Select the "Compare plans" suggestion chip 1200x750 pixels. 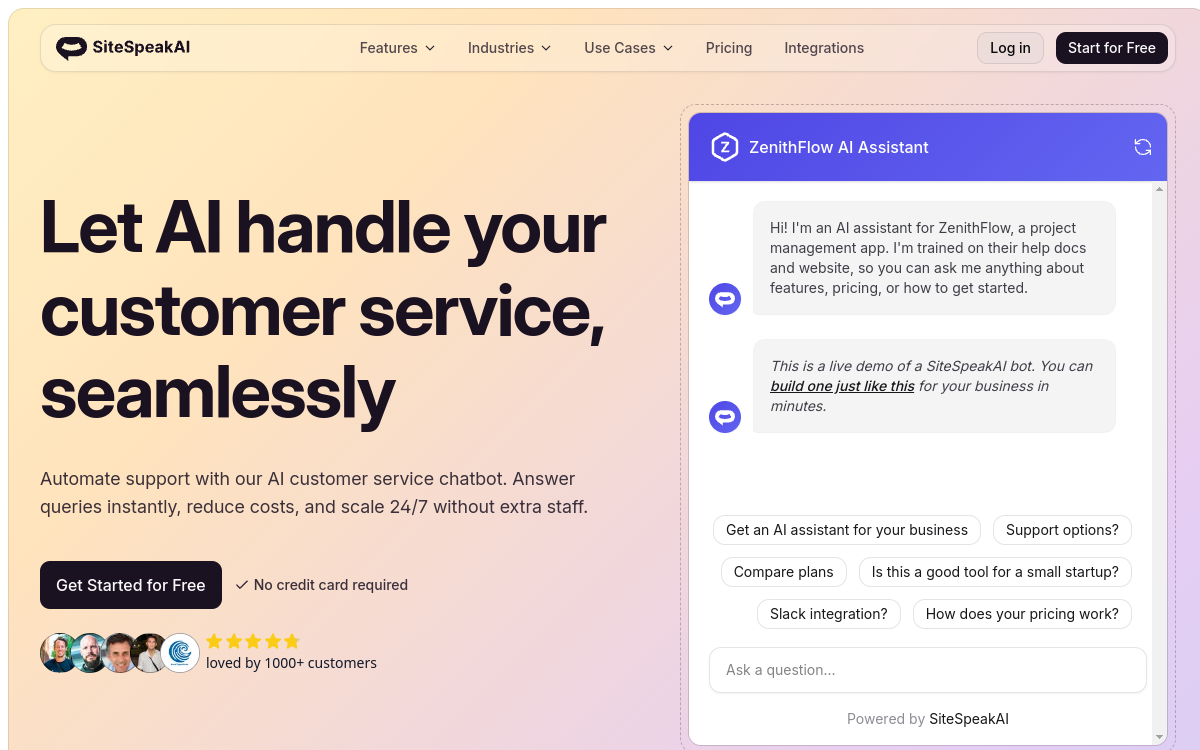pyautogui.click(x=783, y=571)
